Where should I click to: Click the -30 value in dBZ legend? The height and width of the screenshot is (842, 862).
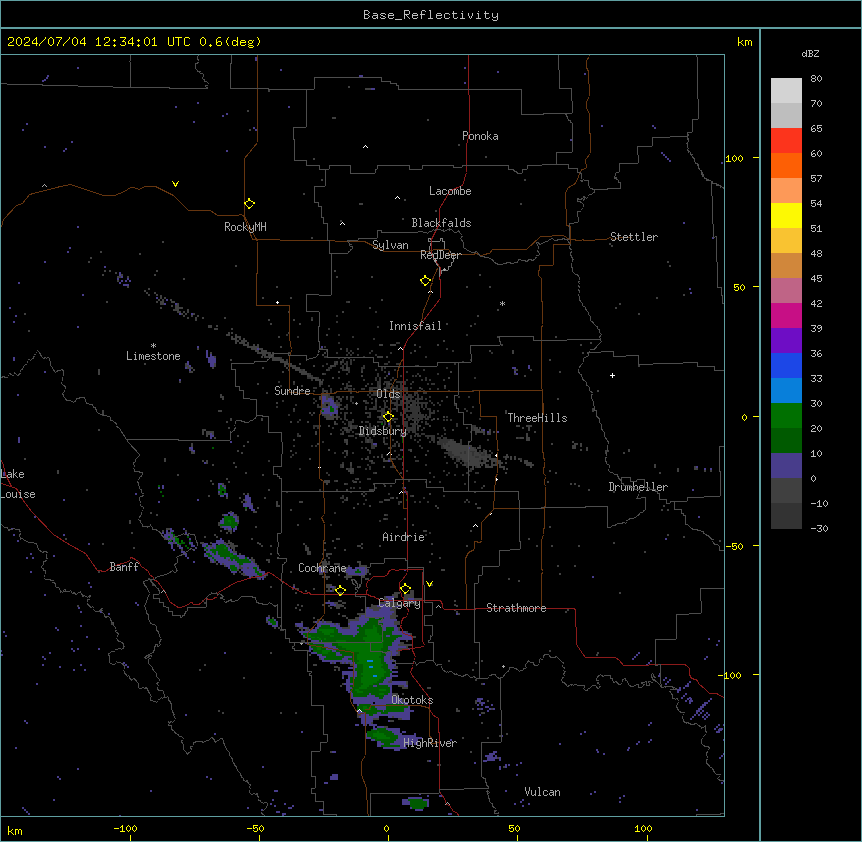tap(819, 529)
